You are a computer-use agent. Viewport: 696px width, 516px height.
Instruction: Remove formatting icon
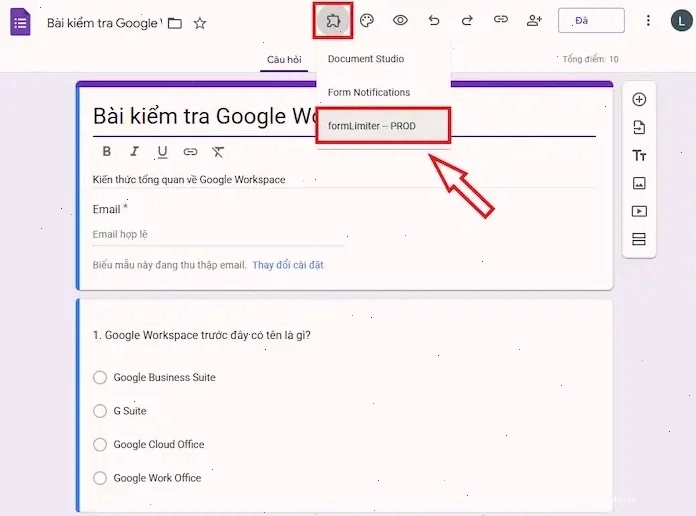[218, 152]
